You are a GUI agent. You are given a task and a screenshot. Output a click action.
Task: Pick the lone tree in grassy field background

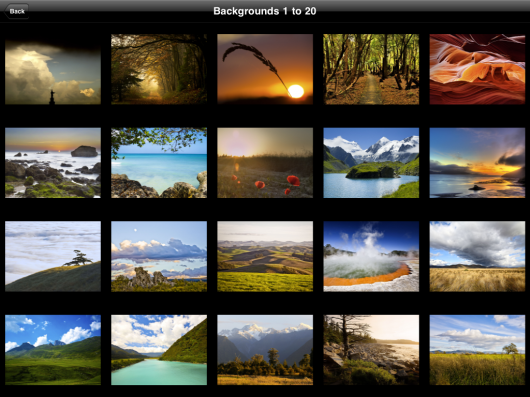pyautogui.click(x=477, y=350)
